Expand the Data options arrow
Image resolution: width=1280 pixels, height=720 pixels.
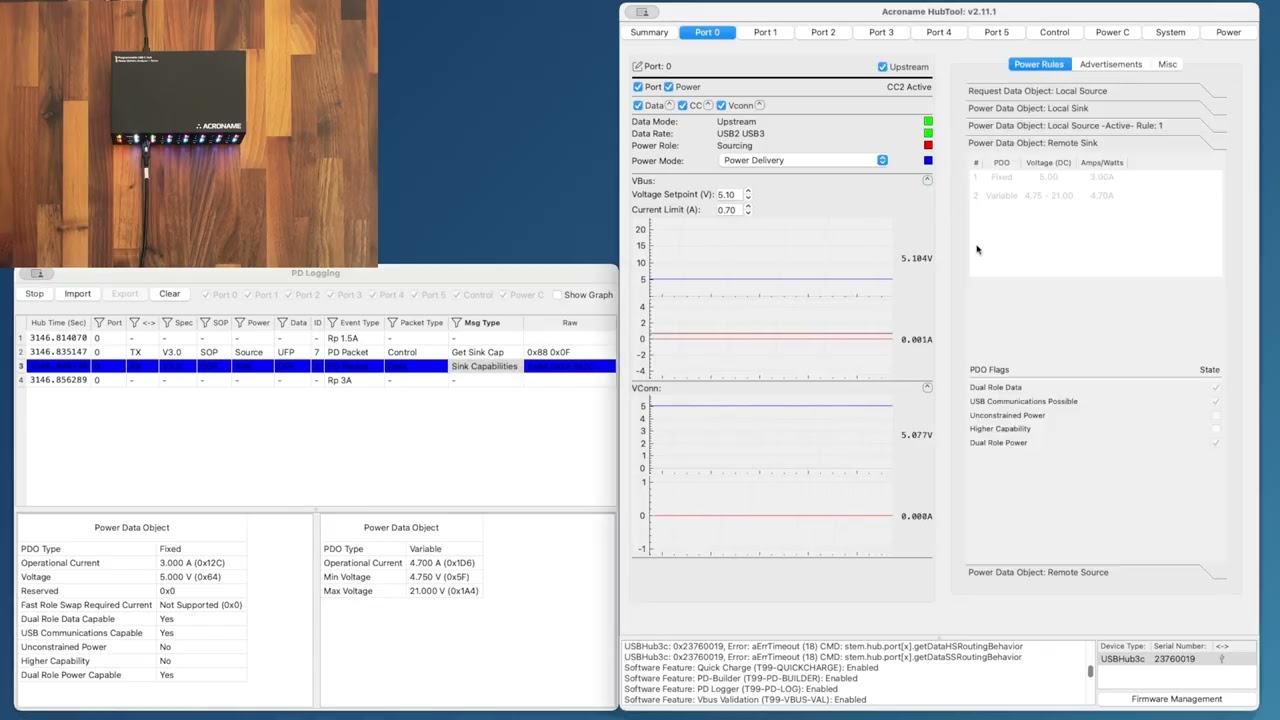(x=669, y=105)
